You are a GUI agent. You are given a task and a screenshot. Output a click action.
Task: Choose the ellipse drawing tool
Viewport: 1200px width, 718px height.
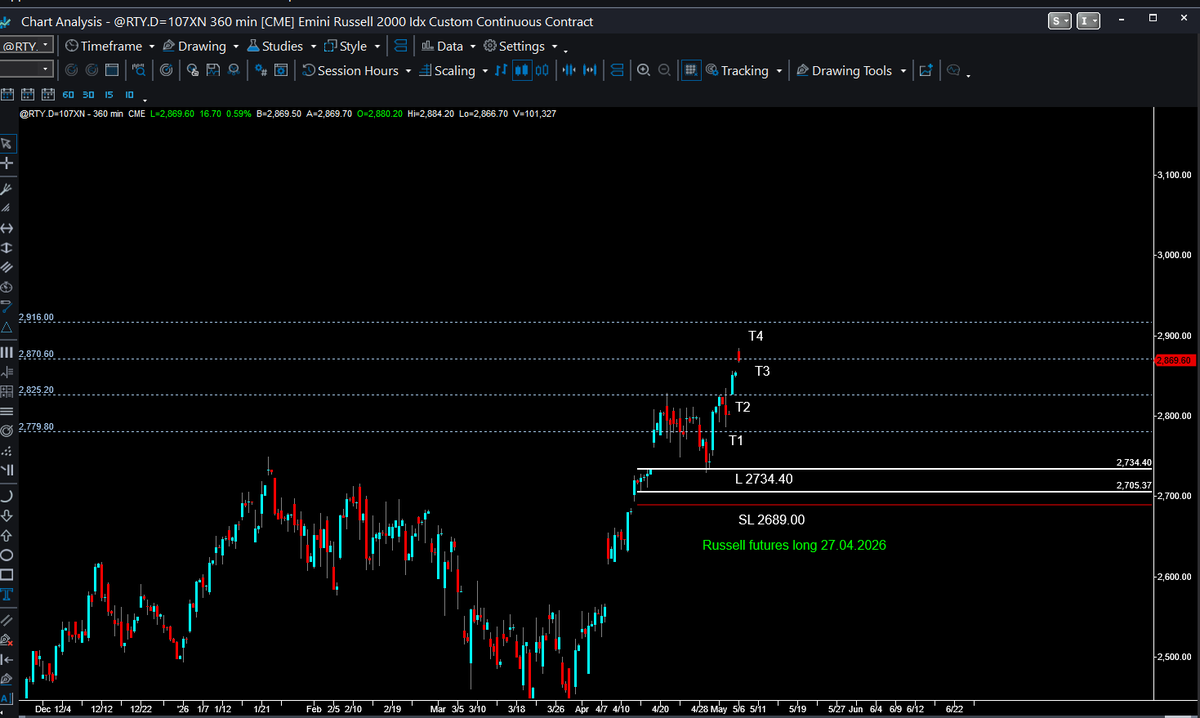7,555
